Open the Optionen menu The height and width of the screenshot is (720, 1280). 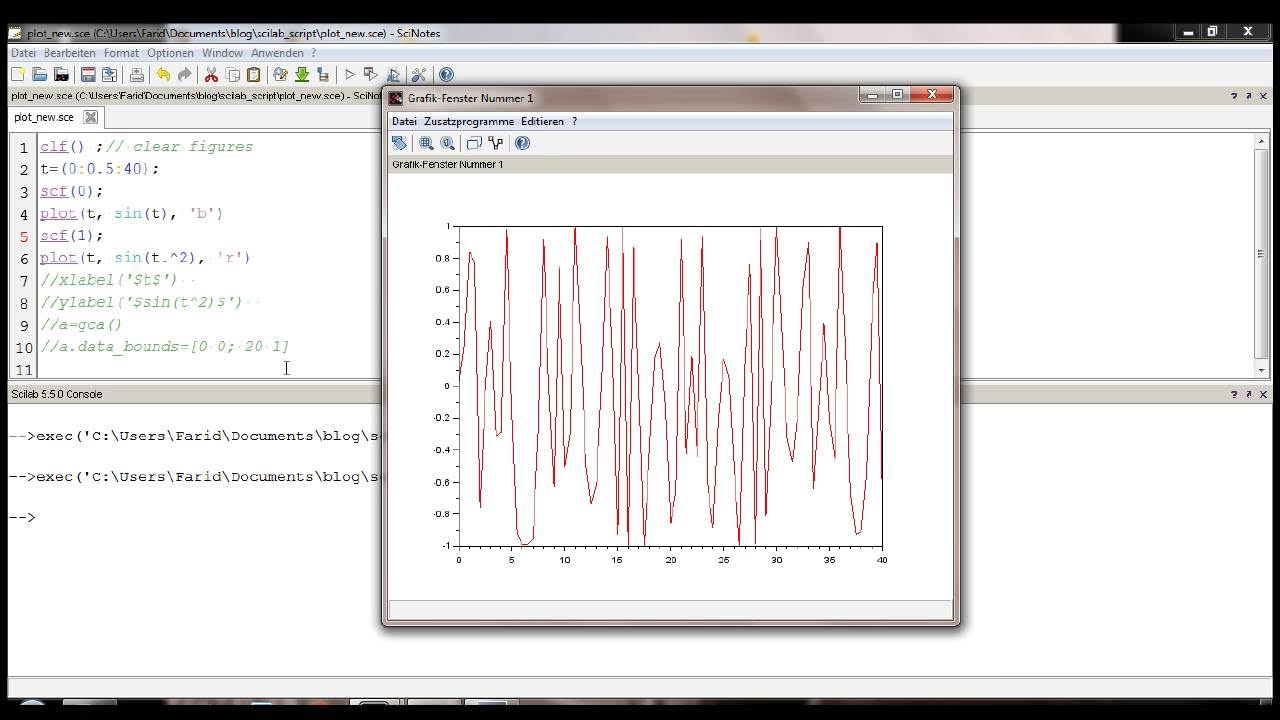170,53
